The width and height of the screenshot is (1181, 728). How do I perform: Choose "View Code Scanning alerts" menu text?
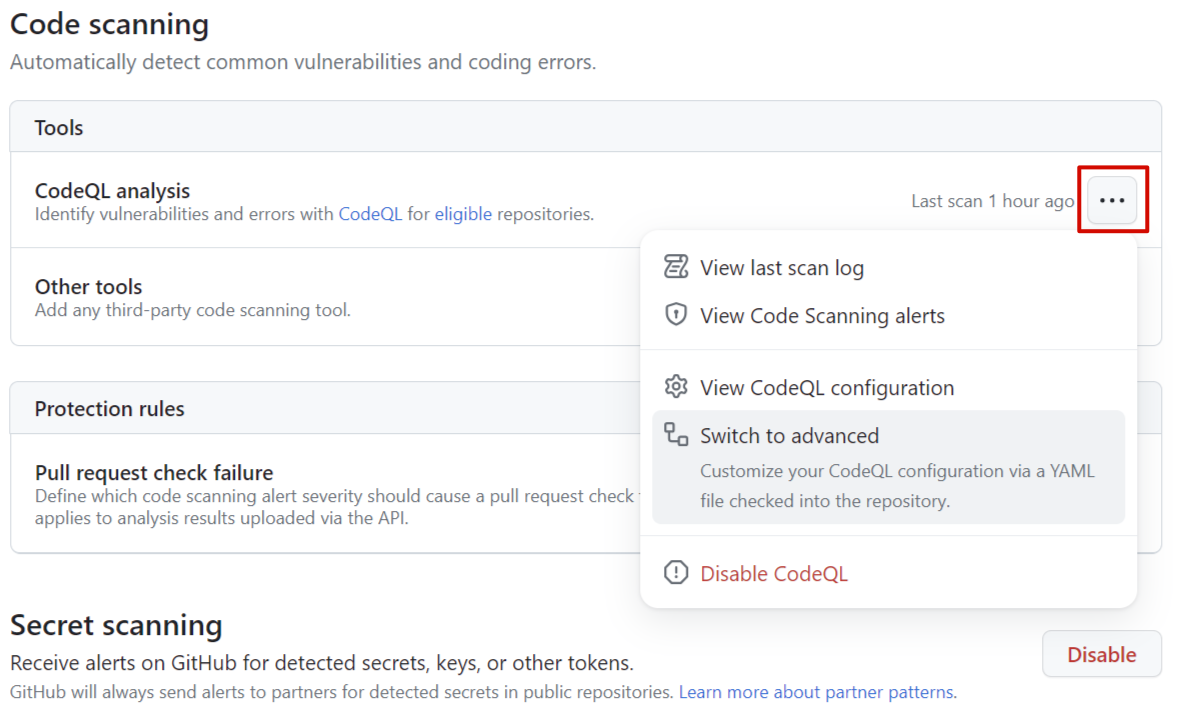click(x=822, y=316)
